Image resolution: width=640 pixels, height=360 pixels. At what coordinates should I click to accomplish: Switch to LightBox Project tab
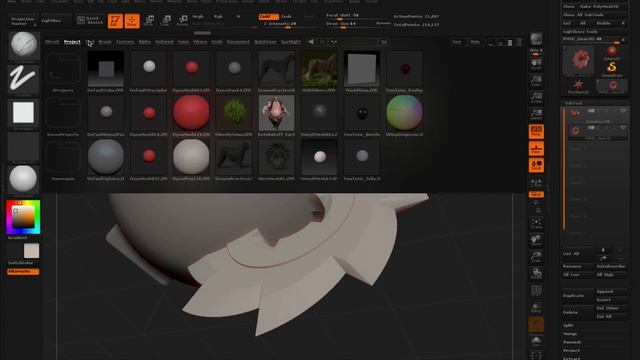(72, 42)
